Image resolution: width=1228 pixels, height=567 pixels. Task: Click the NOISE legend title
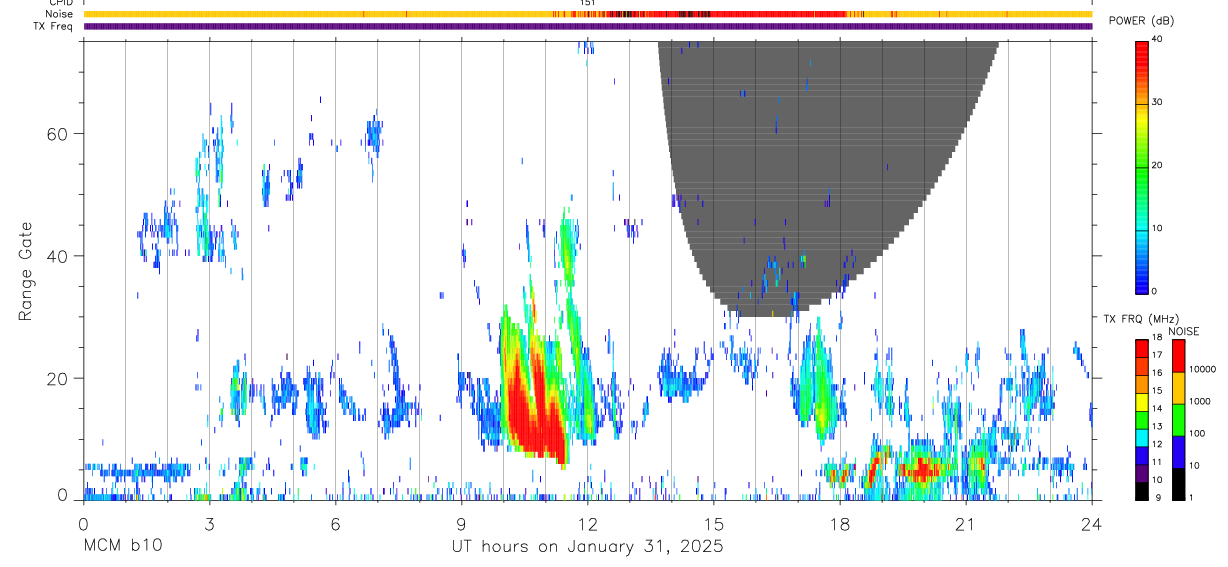point(1183,331)
